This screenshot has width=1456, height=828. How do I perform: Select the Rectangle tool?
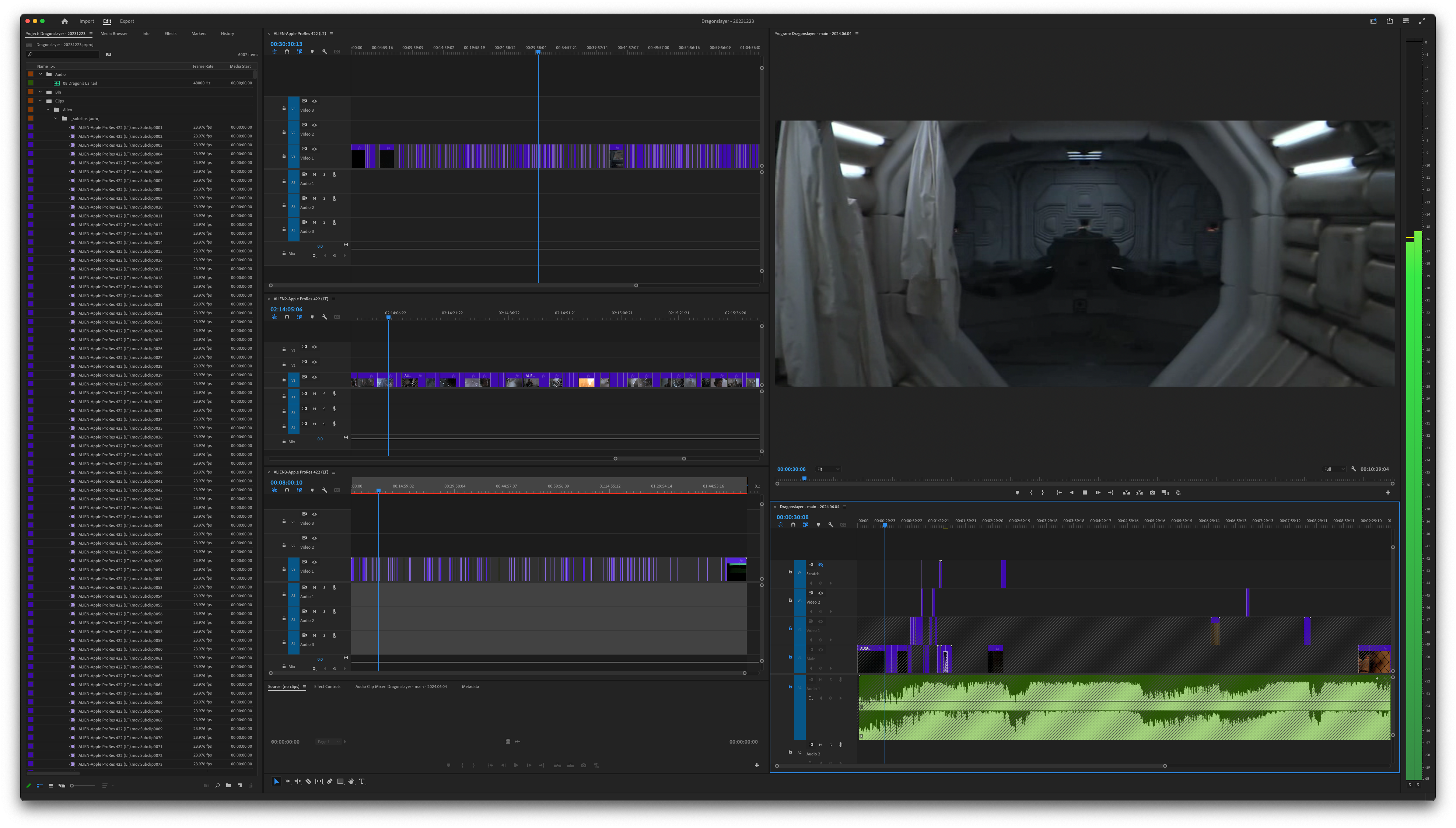tap(340, 781)
